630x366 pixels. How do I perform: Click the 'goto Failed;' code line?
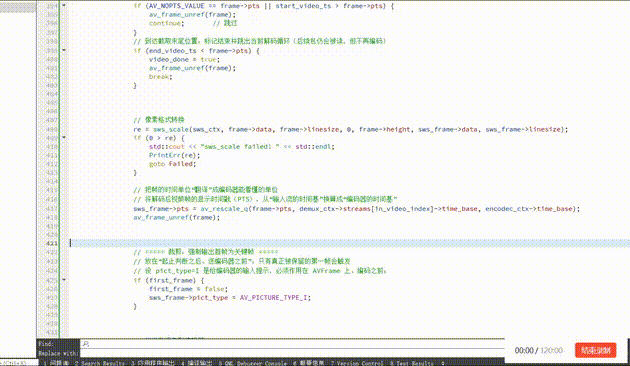tap(172, 164)
